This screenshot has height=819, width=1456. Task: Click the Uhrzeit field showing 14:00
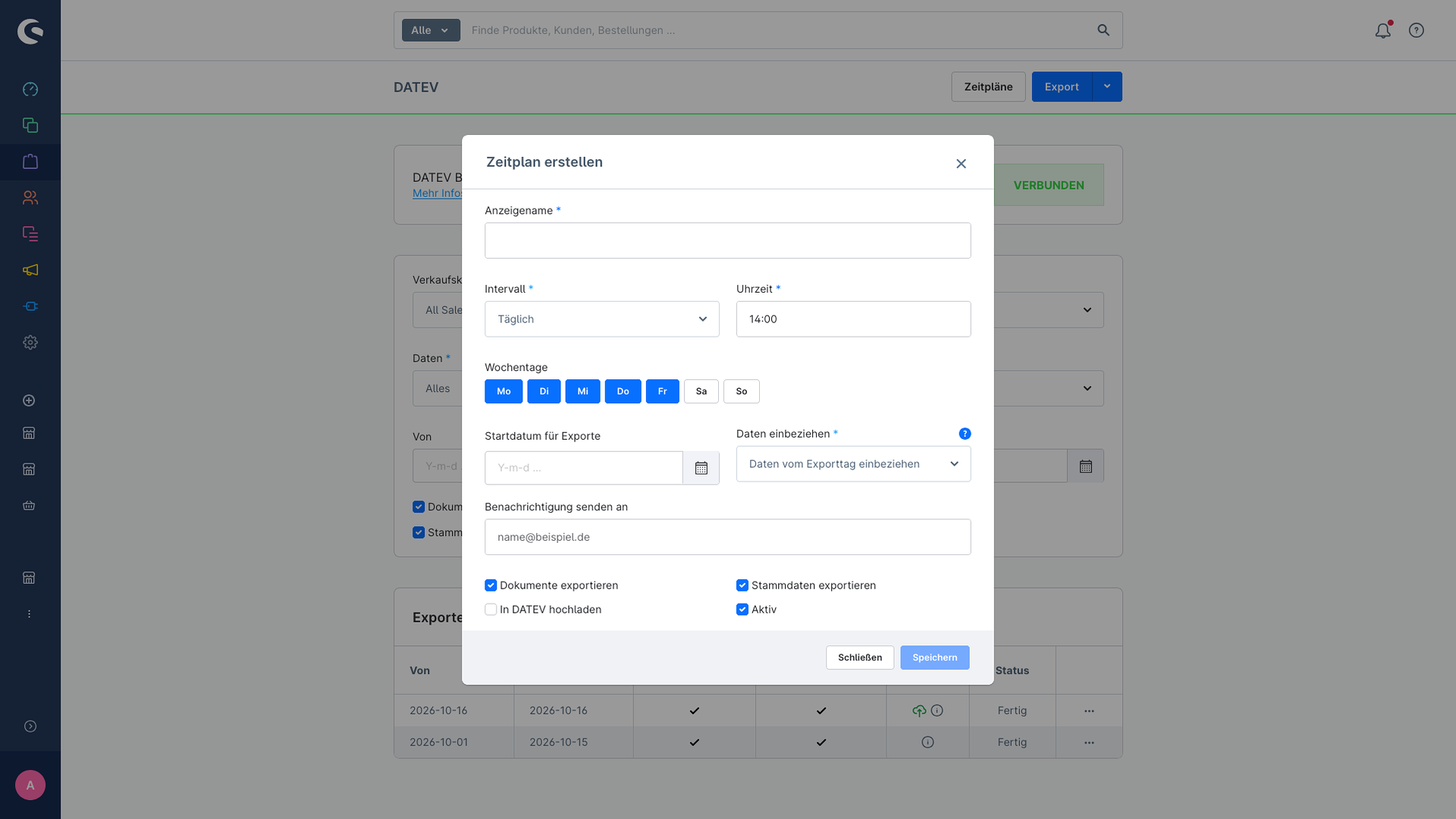click(853, 319)
